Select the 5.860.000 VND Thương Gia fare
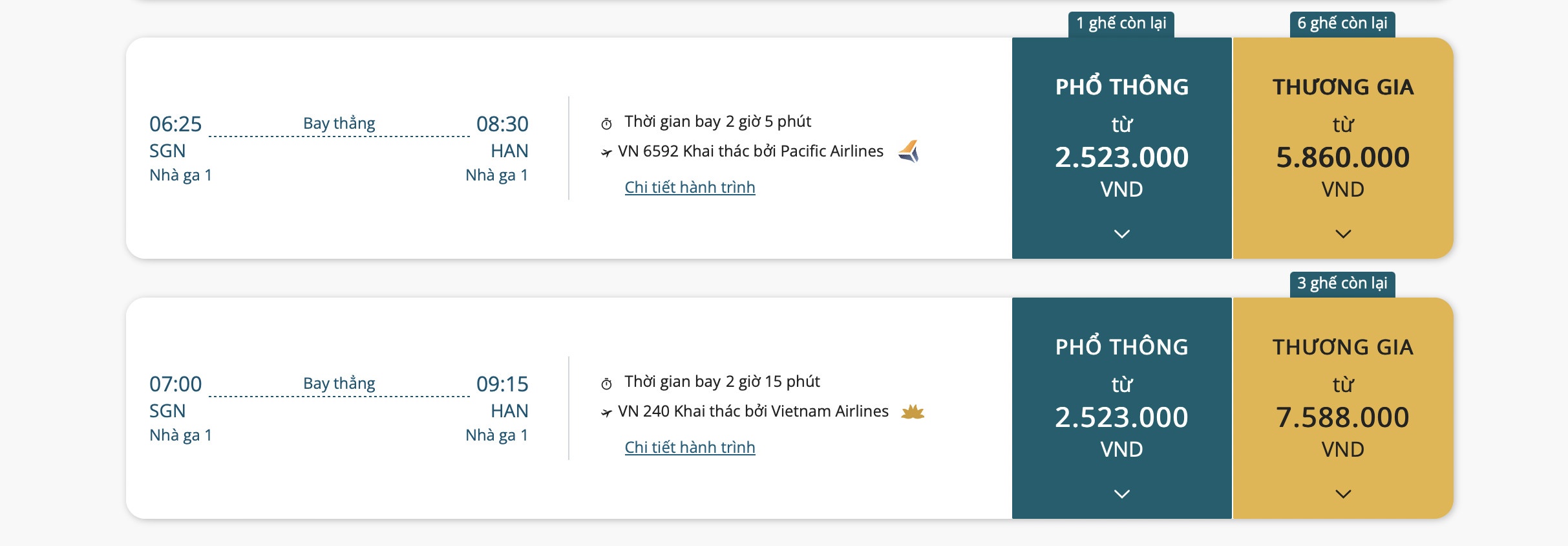This screenshot has height=546, width=1568. coord(1342,157)
